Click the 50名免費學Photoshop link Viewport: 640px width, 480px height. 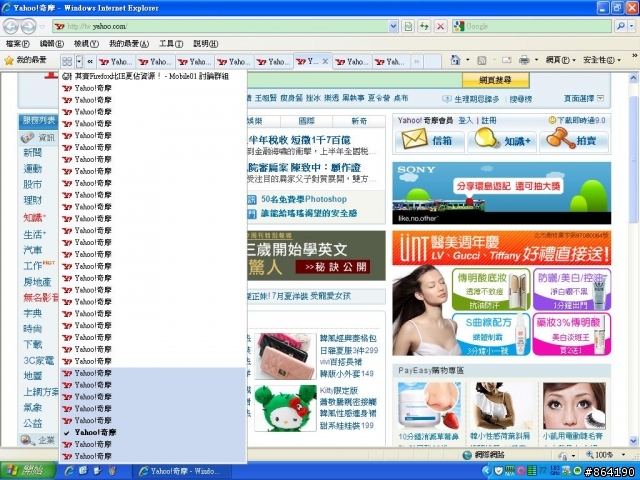pos(304,199)
